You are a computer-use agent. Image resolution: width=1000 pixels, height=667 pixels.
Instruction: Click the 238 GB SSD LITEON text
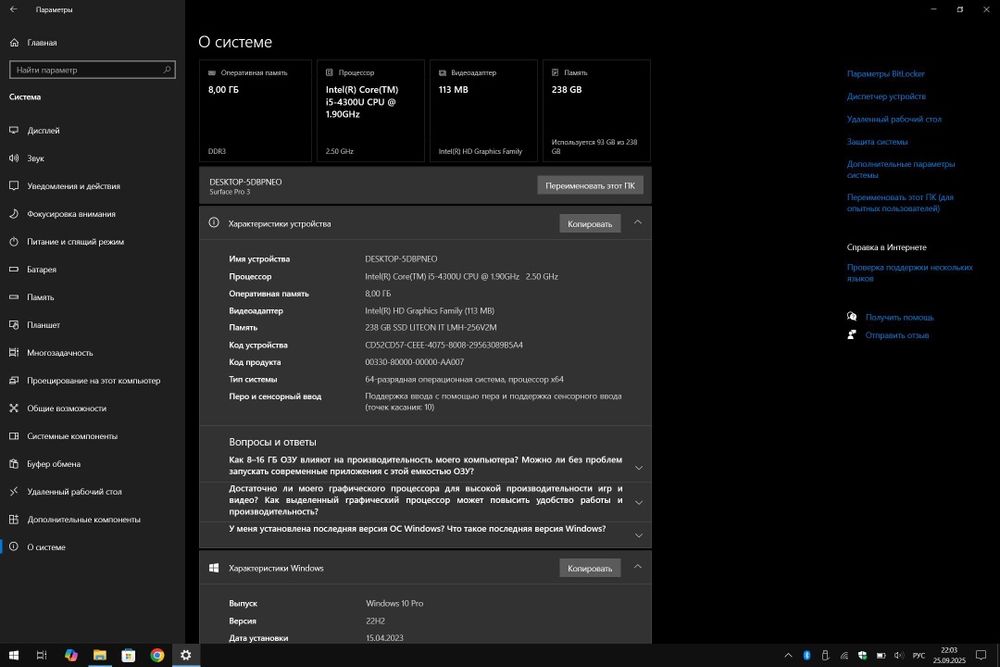(x=430, y=328)
